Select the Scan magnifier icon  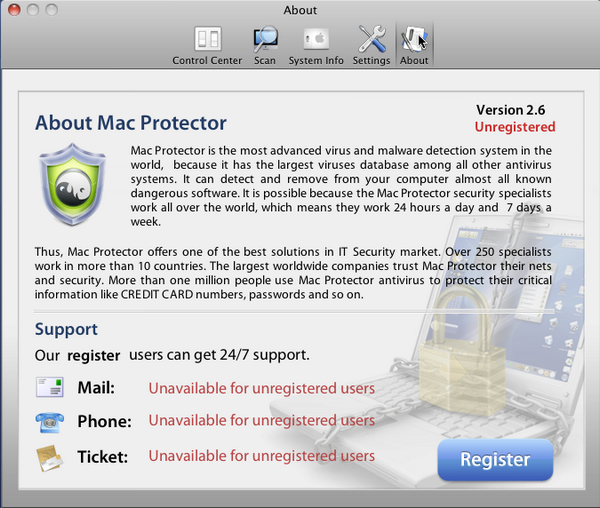coord(265,39)
